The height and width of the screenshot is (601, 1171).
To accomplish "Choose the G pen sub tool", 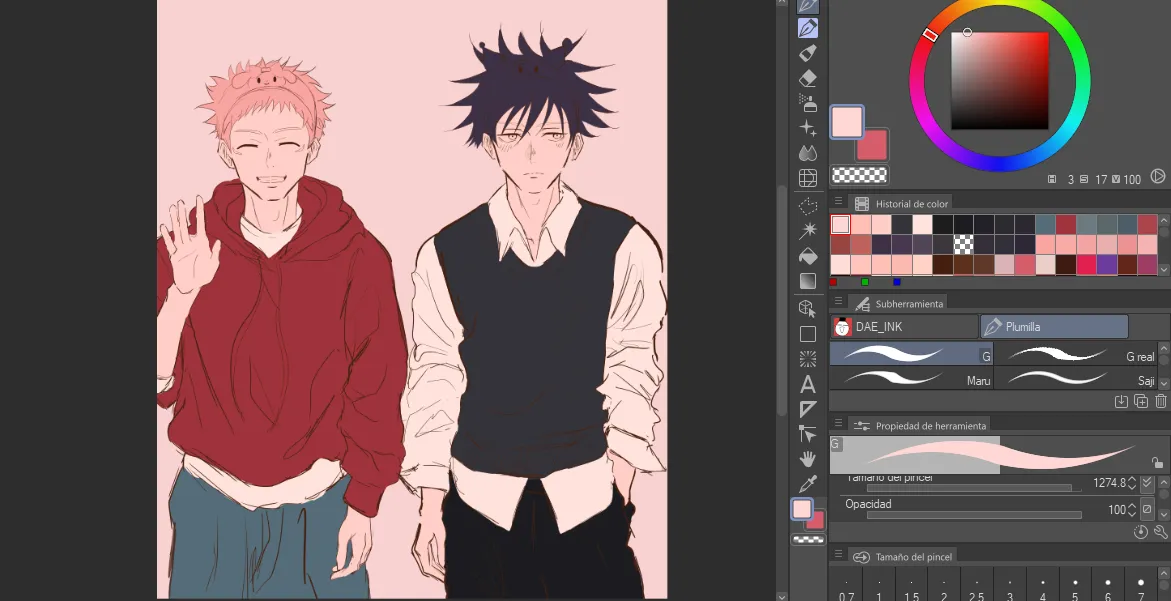I will pyautogui.click(x=911, y=354).
